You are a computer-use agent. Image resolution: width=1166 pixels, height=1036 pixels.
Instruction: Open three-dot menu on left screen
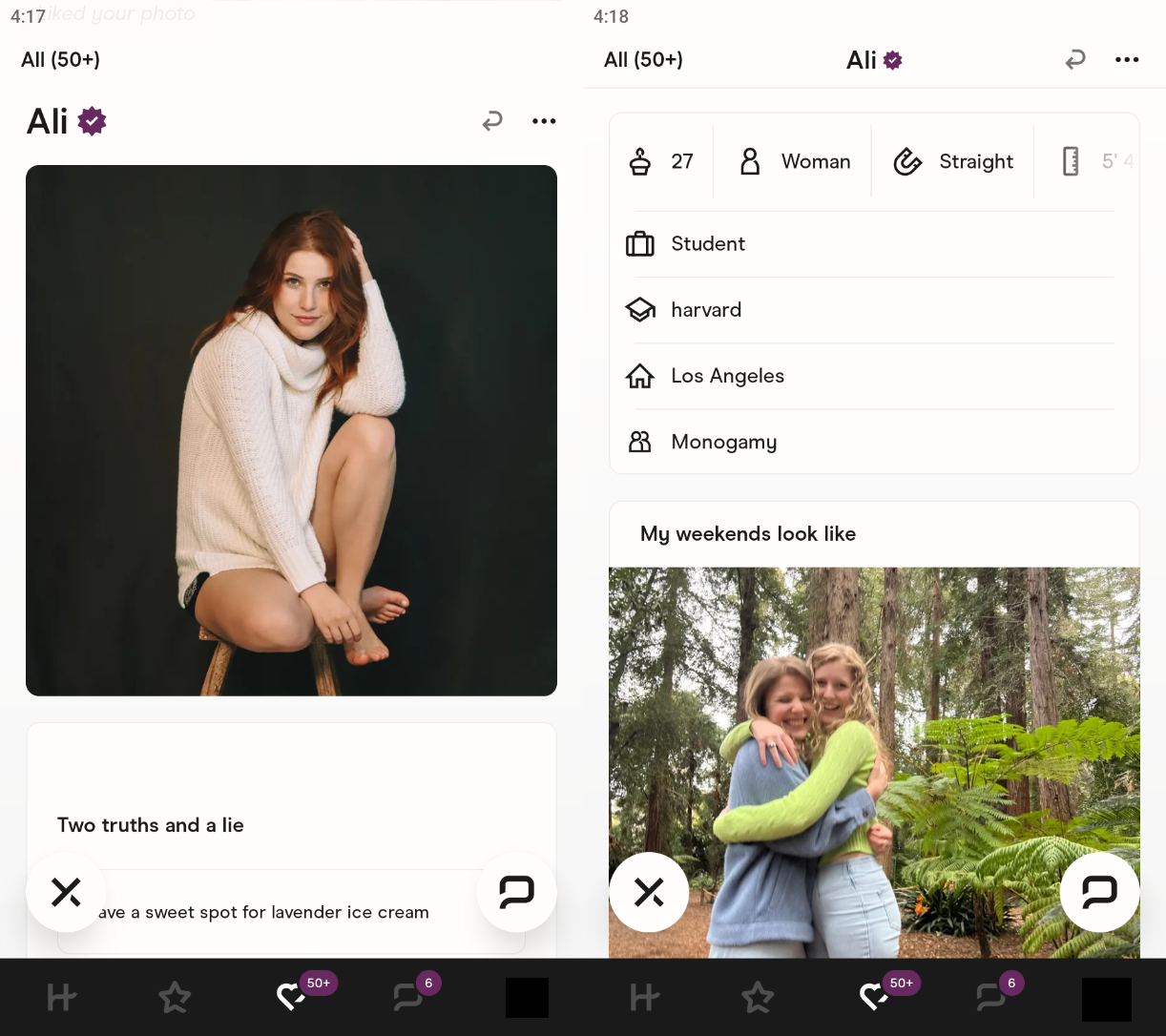pyautogui.click(x=544, y=121)
